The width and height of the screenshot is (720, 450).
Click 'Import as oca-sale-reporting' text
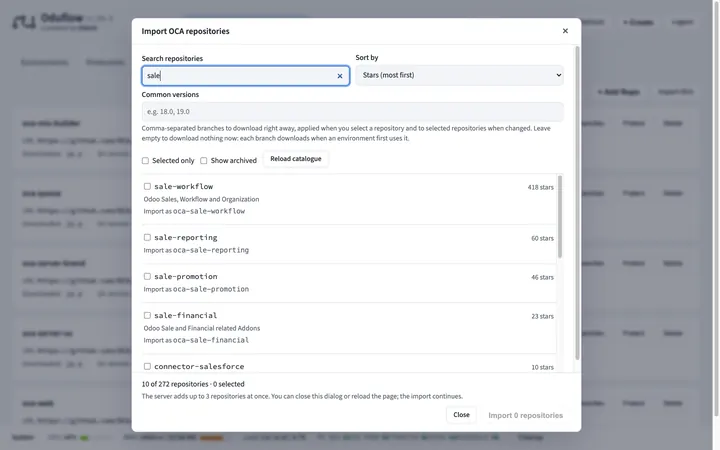click(x=196, y=250)
